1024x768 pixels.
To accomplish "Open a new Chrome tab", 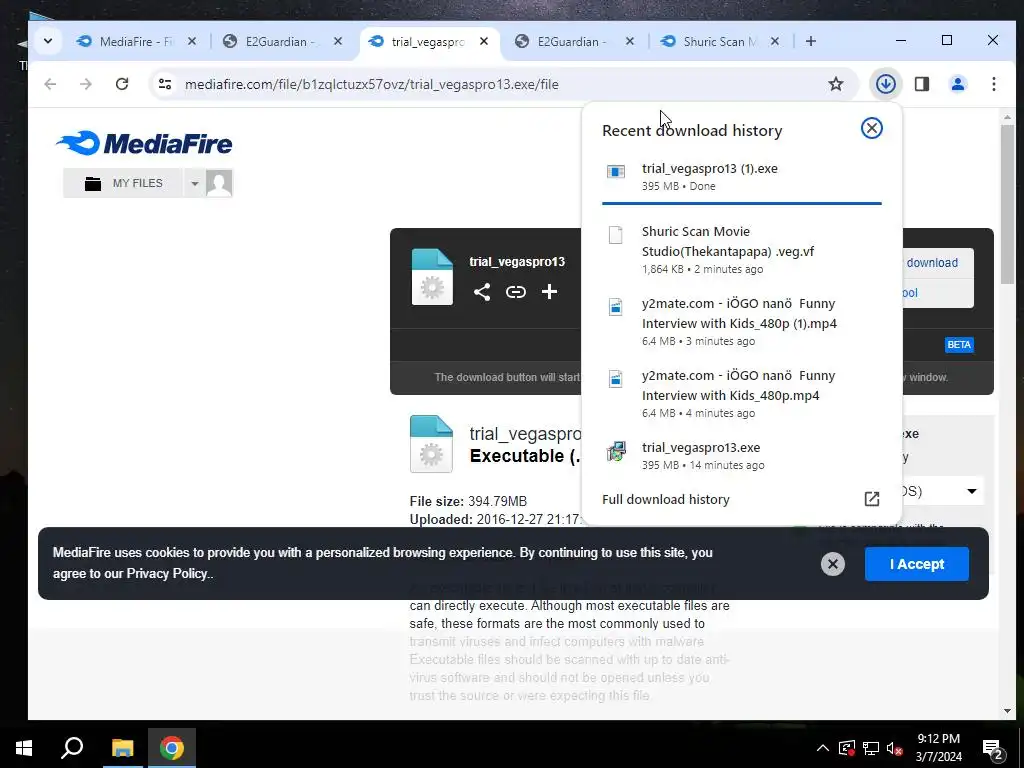I will coord(810,41).
